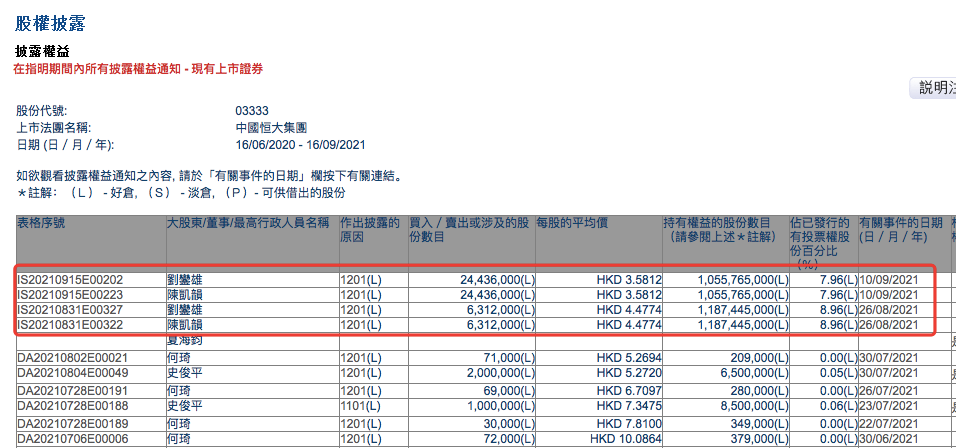This screenshot has width=956, height=448.
Task: Select form number DA20210728E00189
Action: pos(73,422)
